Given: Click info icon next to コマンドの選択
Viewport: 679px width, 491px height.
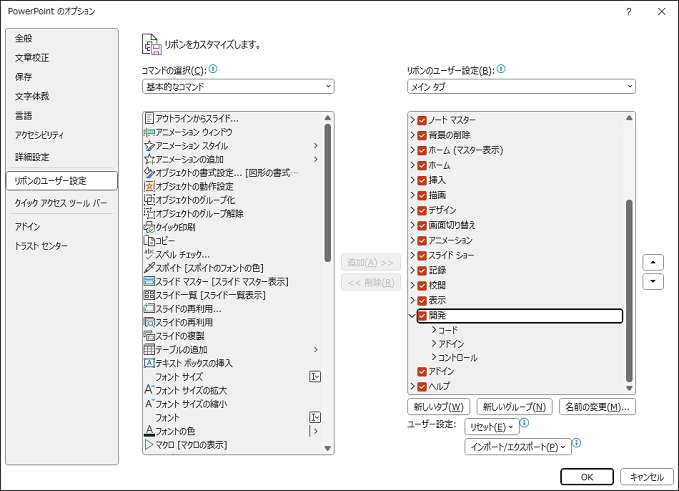Looking at the screenshot, I should [x=213, y=69].
